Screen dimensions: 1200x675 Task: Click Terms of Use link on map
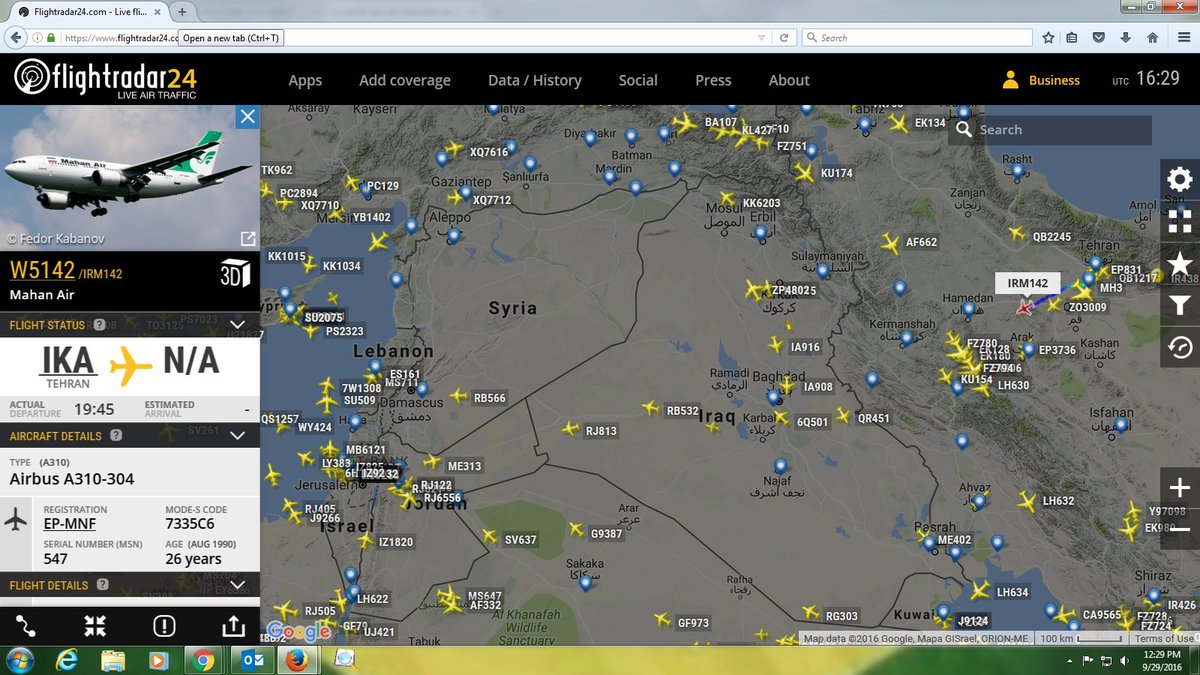[1163, 639]
